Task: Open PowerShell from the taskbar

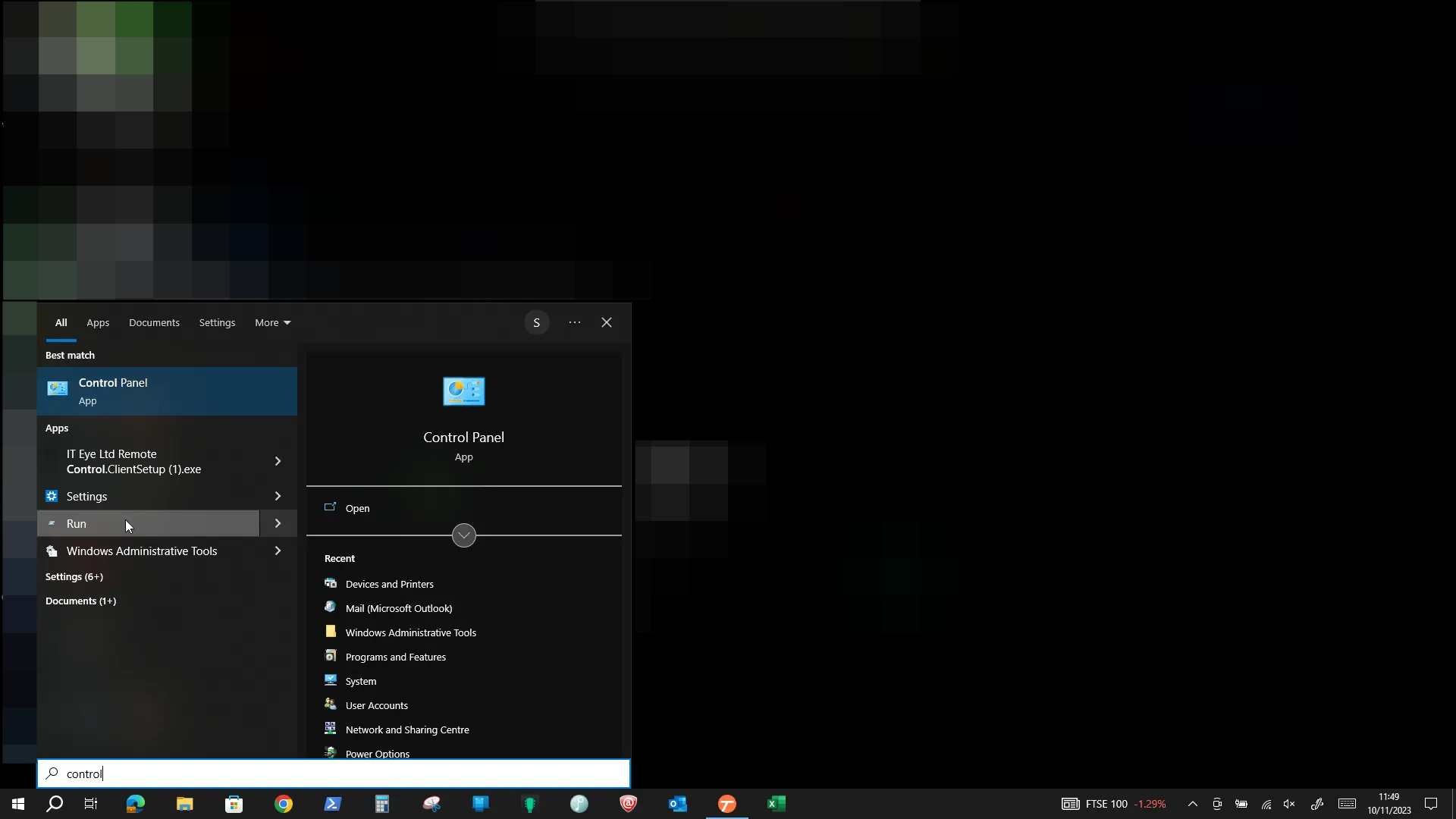Action: pyautogui.click(x=333, y=804)
